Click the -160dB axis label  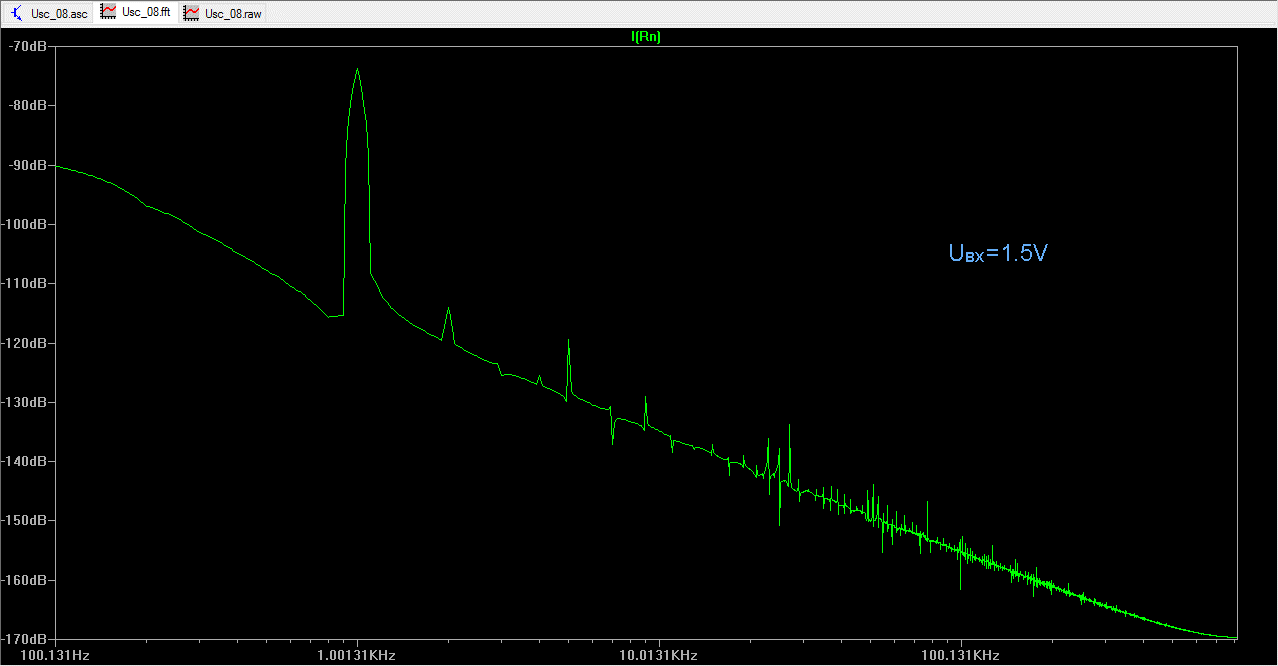point(24,580)
